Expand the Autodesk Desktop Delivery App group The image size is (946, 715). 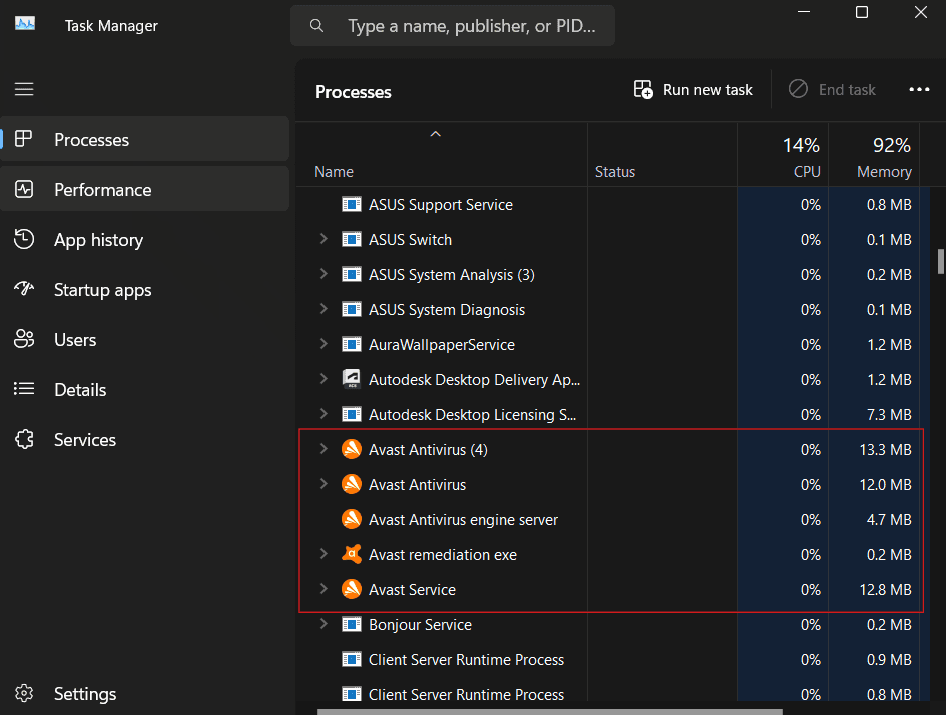coord(323,379)
